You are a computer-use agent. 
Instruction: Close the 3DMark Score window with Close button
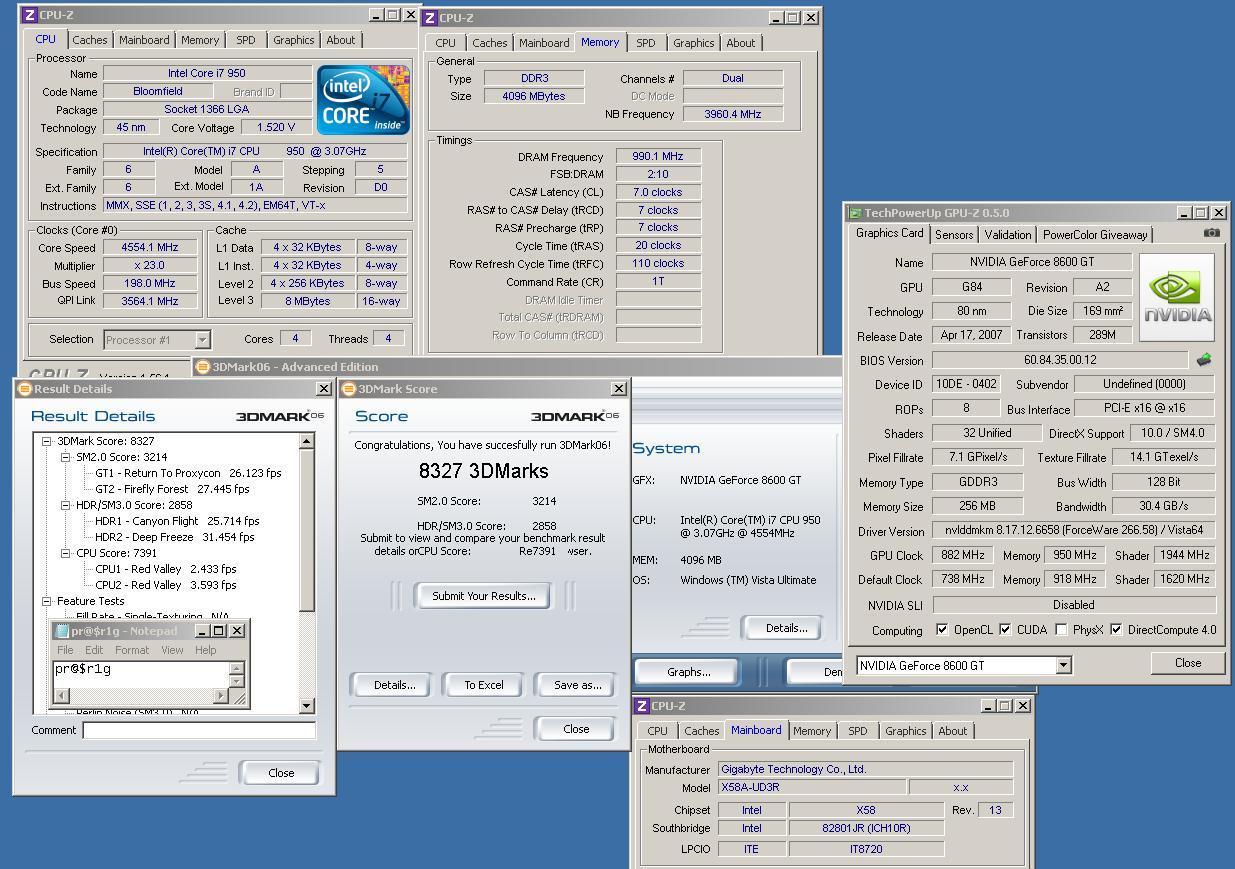(576, 729)
